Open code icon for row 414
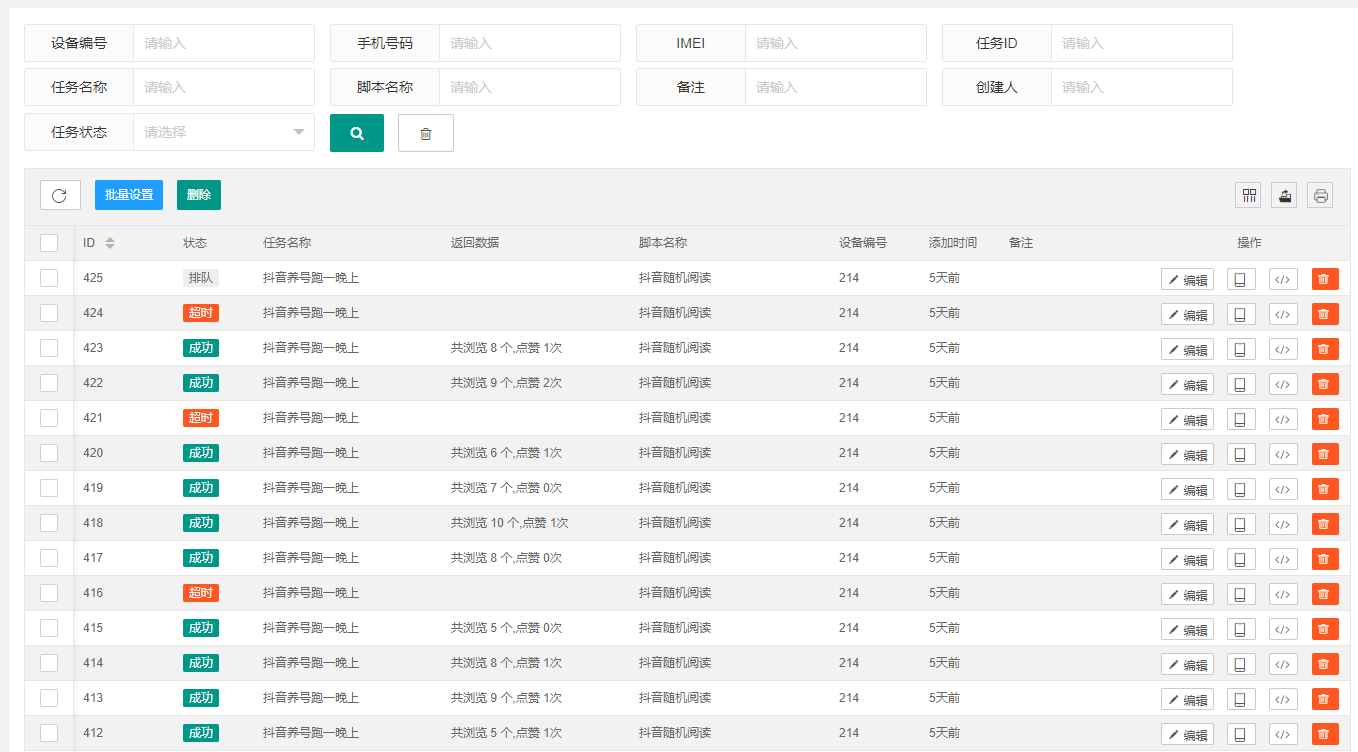The width and height of the screenshot is (1358, 752). tap(1283, 664)
